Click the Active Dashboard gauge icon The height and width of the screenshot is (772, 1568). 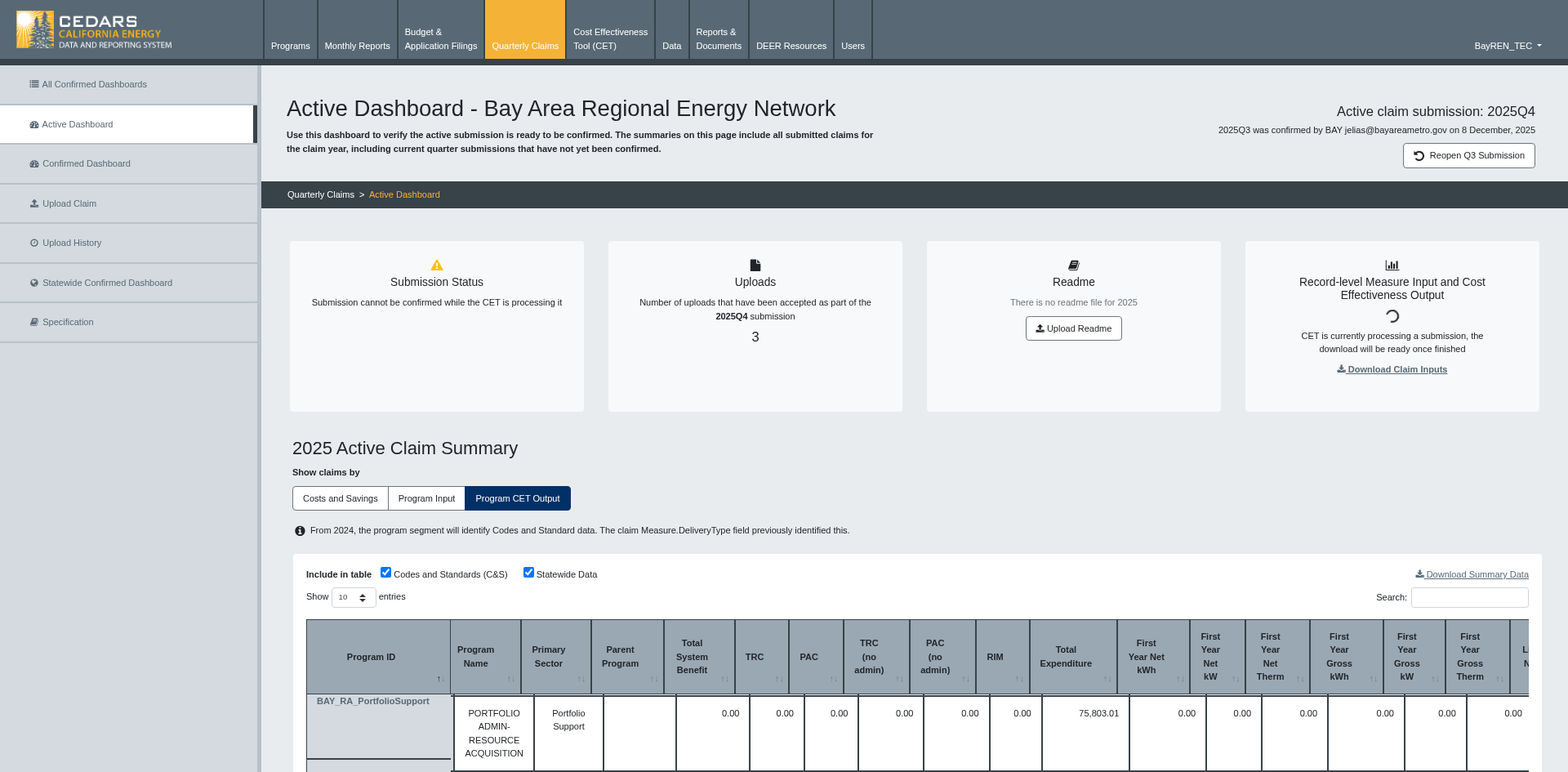tap(34, 125)
